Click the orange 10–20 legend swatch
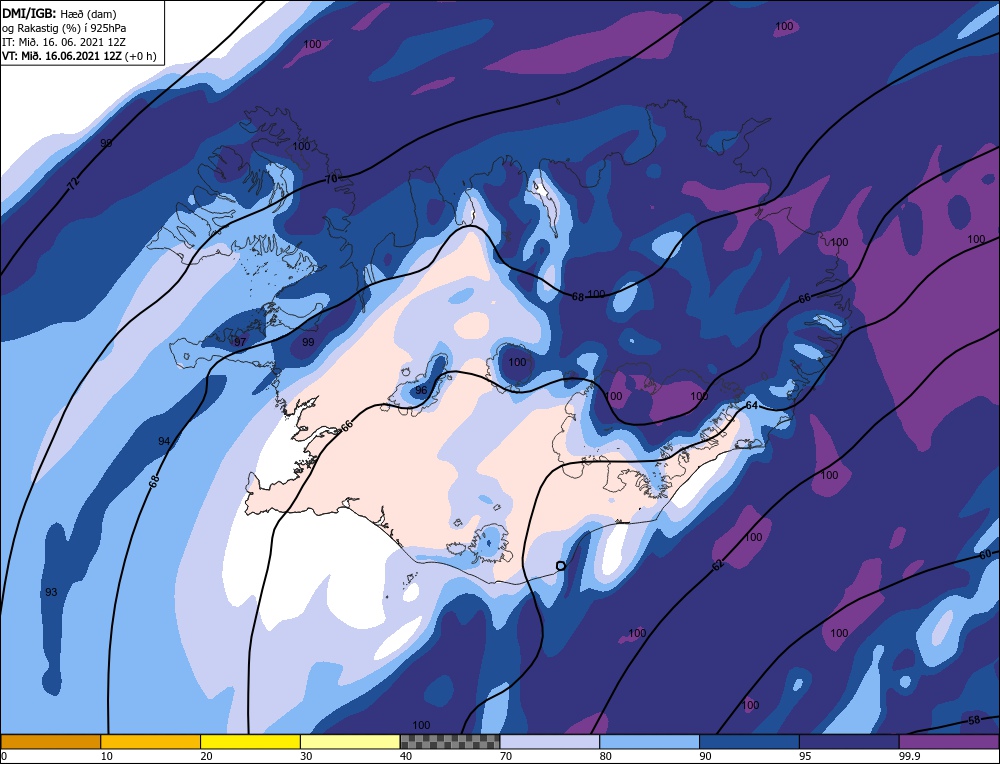Image resolution: width=1000 pixels, height=764 pixels. click(x=151, y=741)
